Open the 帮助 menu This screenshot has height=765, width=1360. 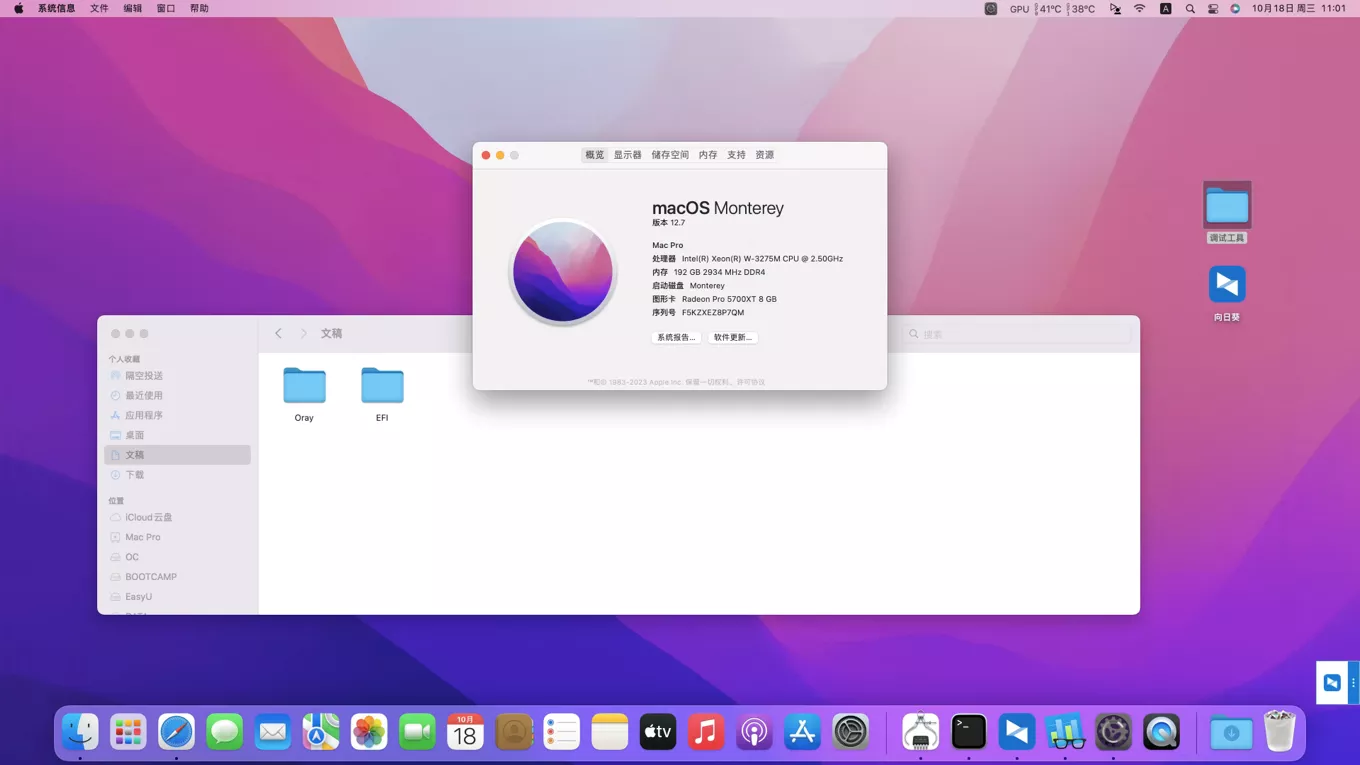202,8
